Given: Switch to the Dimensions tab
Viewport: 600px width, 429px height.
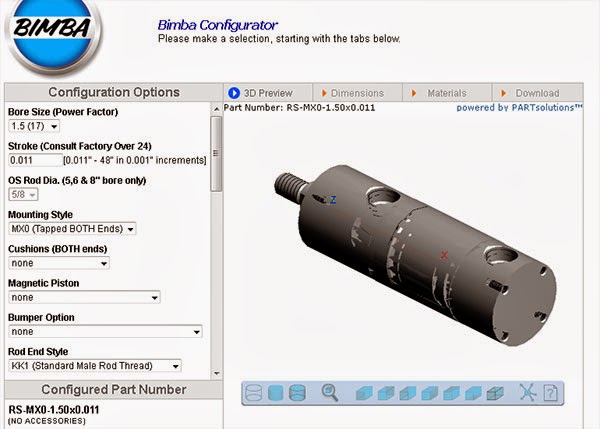Looking at the screenshot, I should [x=357, y=93].
